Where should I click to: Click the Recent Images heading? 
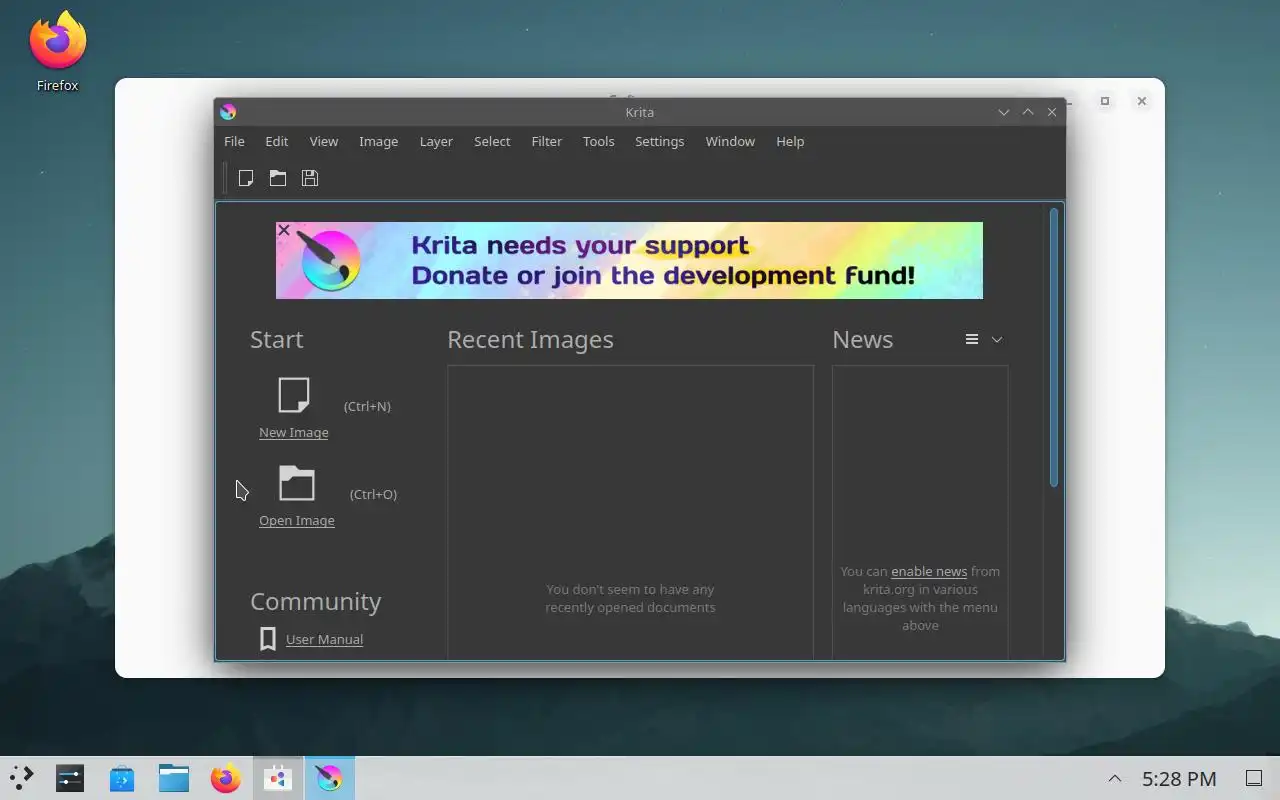click(x=530, y=340)
